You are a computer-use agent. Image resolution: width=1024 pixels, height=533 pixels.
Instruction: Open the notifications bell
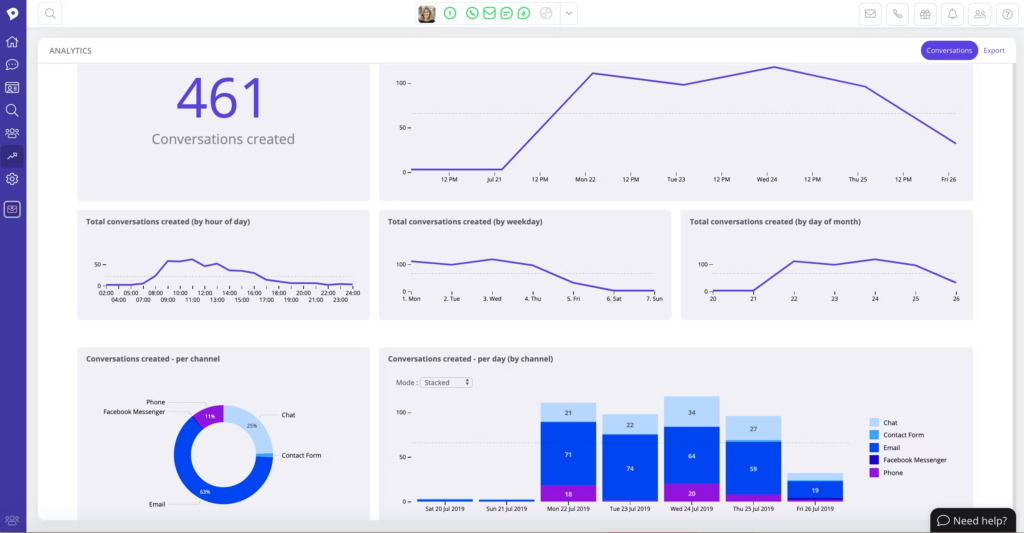[x=952, y=14]
